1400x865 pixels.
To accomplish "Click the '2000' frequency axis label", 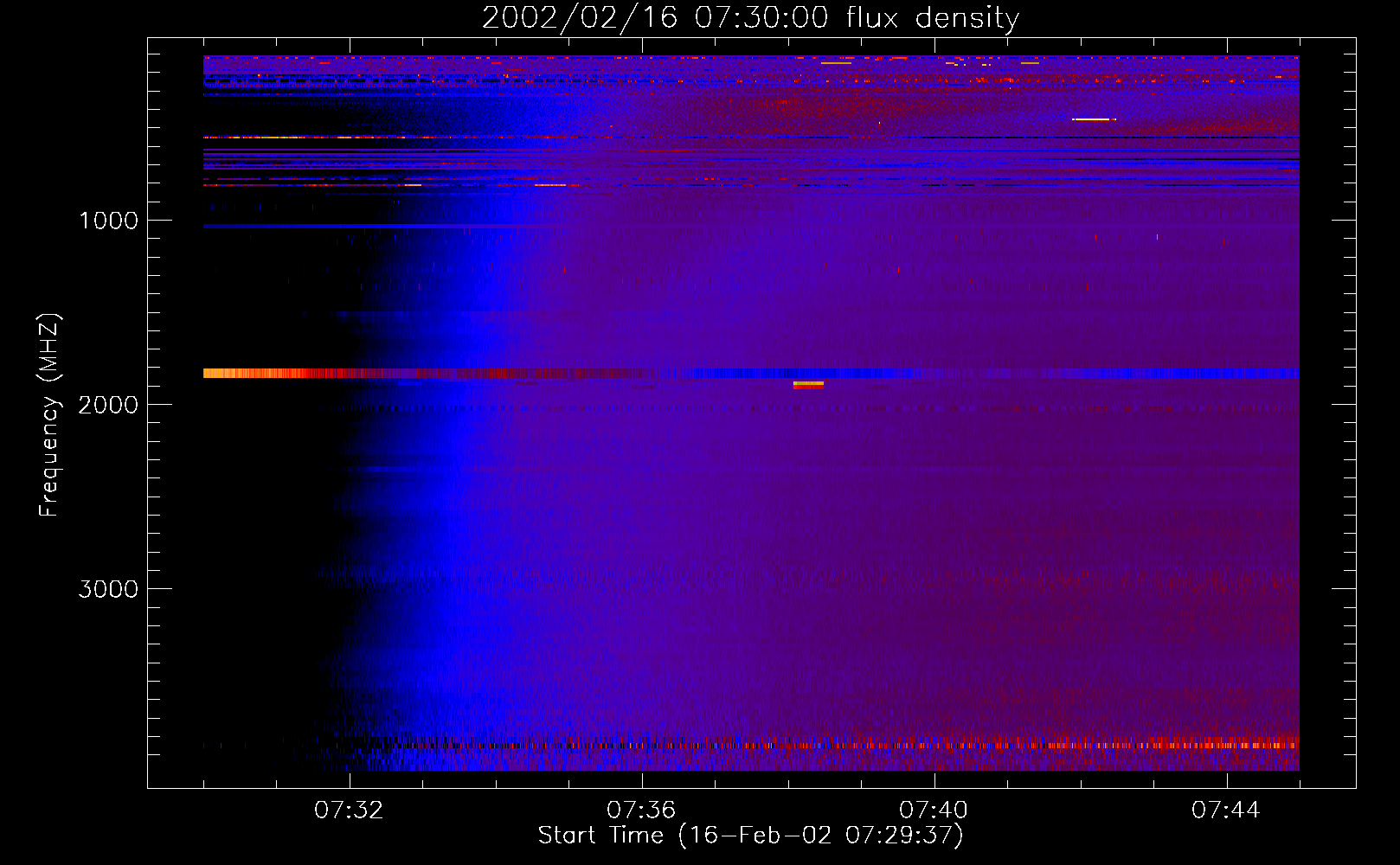I will pos(108,405).
